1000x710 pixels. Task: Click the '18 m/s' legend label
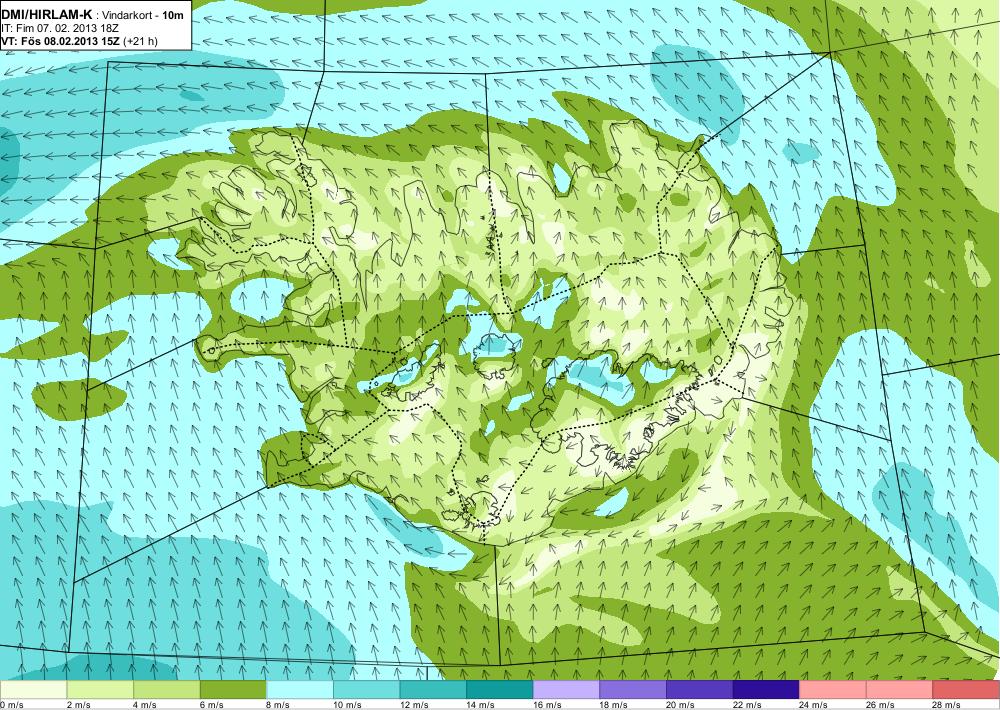point(614,705)
